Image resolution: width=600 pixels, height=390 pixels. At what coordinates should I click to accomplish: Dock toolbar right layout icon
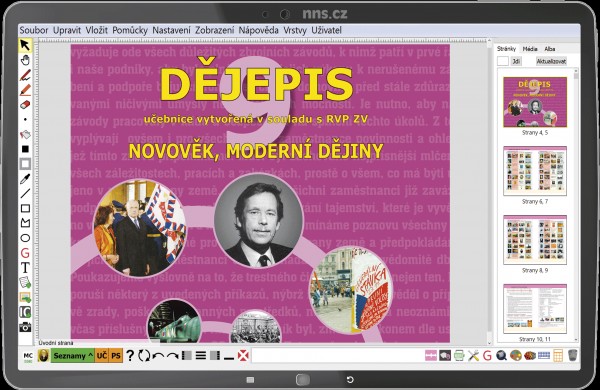(x=215, y=356)
